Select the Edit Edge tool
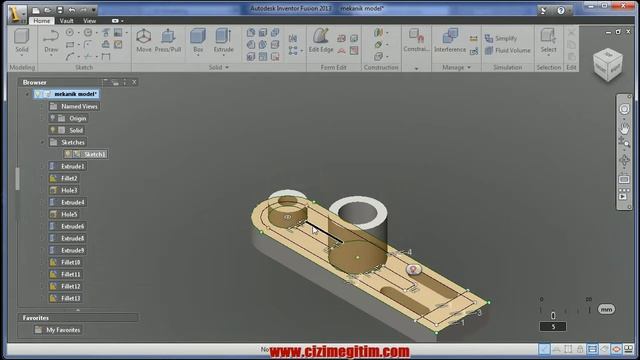Screen dimensions: 640x360 tap(321, 41)
